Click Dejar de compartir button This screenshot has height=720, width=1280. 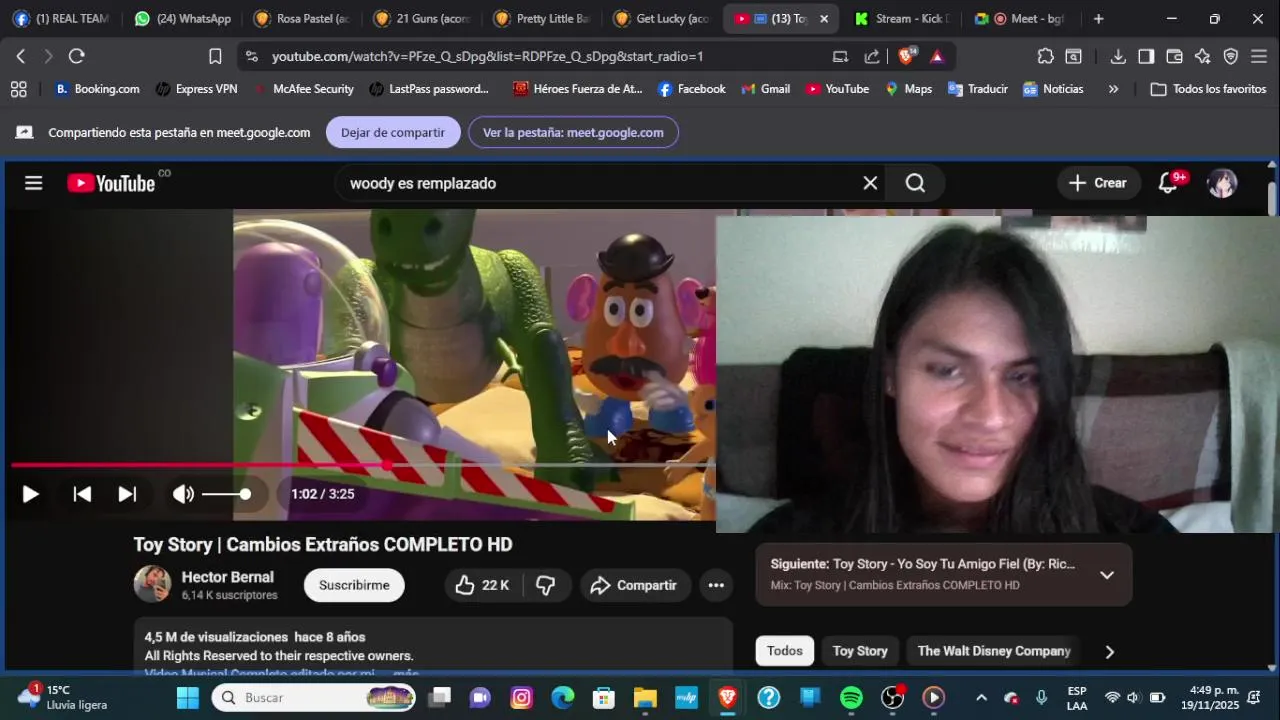point(393,132)
